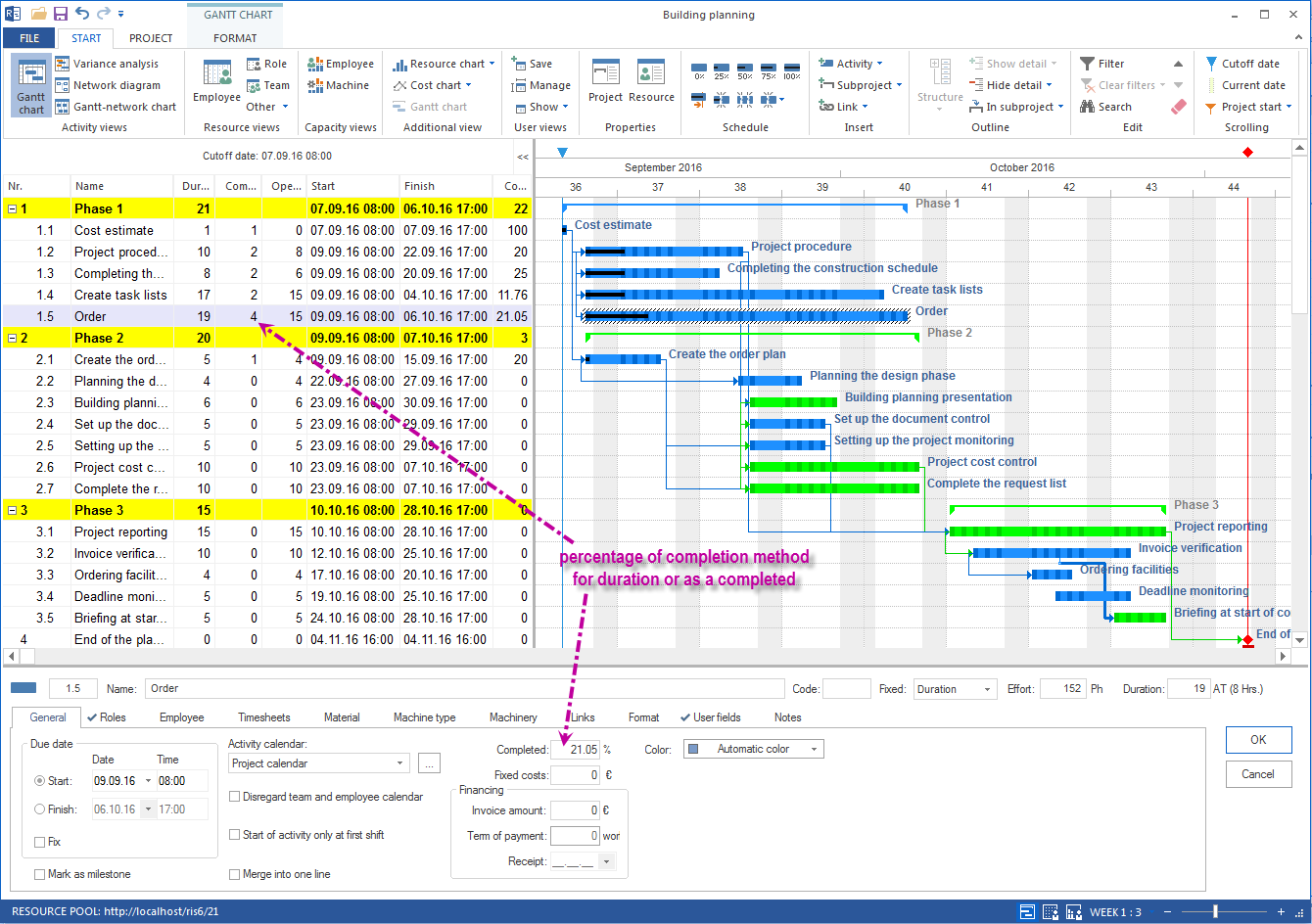Click the Cancel button
Screen dimensions: 1312x924
pos(1258,774)
